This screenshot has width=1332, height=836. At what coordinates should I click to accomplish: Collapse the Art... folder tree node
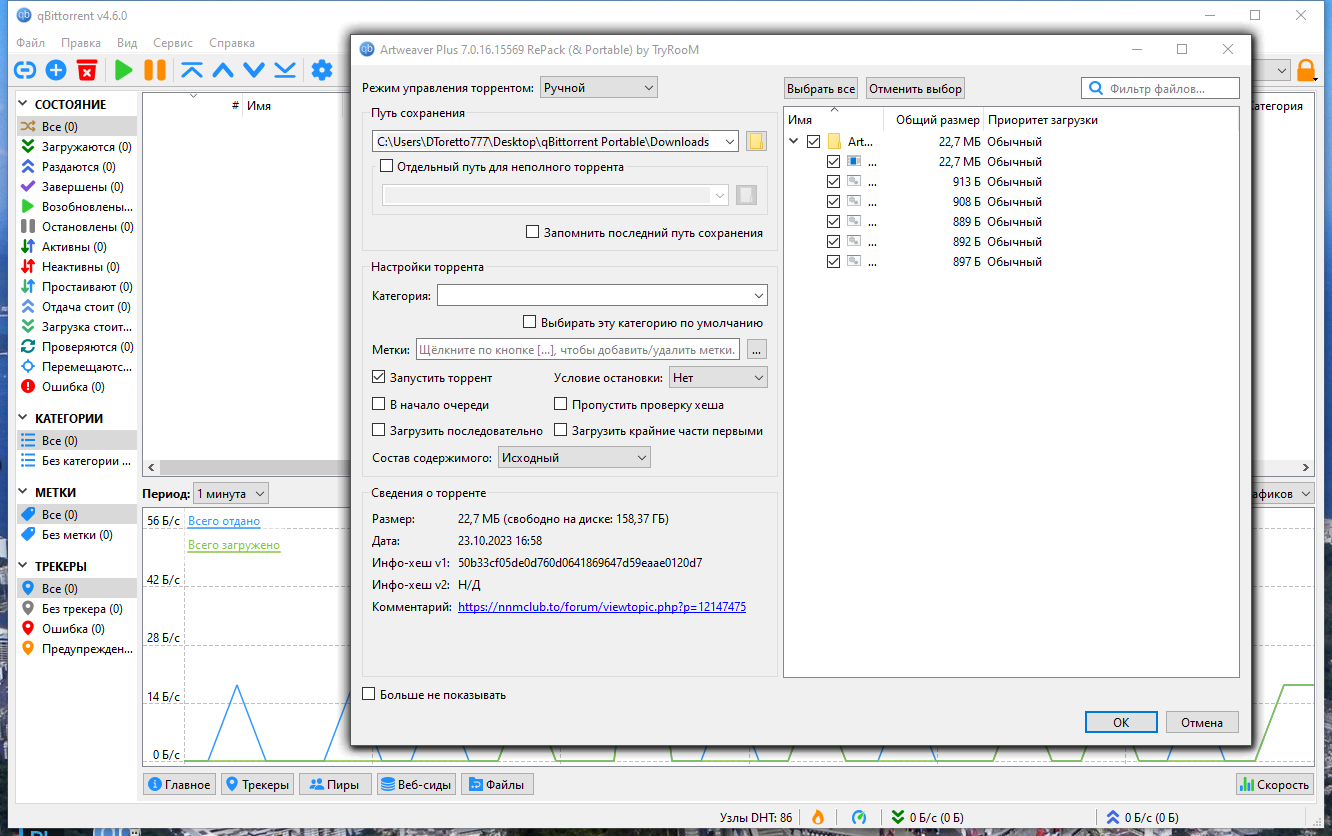pyautogui.click(x=794, y=142)
